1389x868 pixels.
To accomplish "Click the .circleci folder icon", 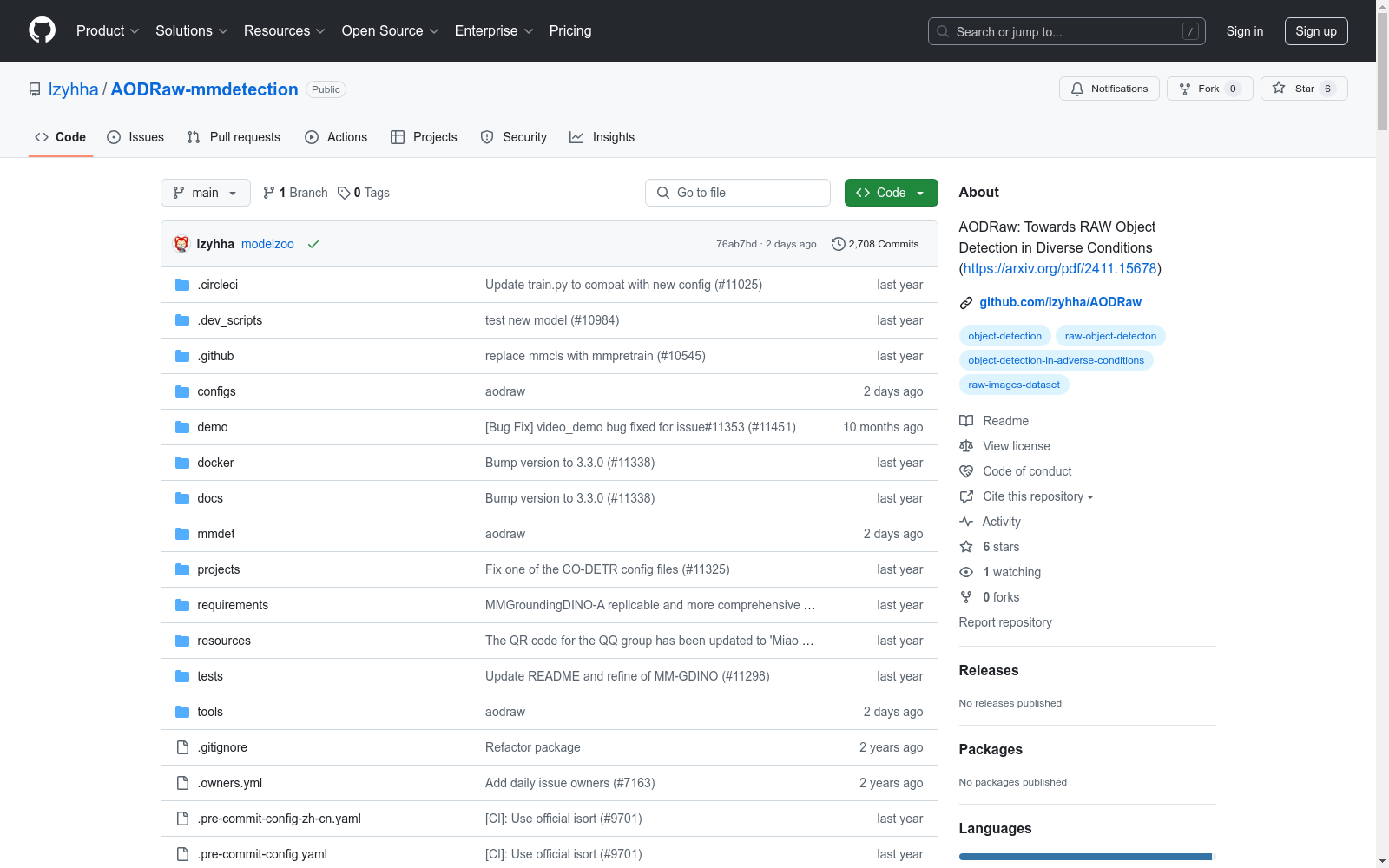I will tap(182, 285).
